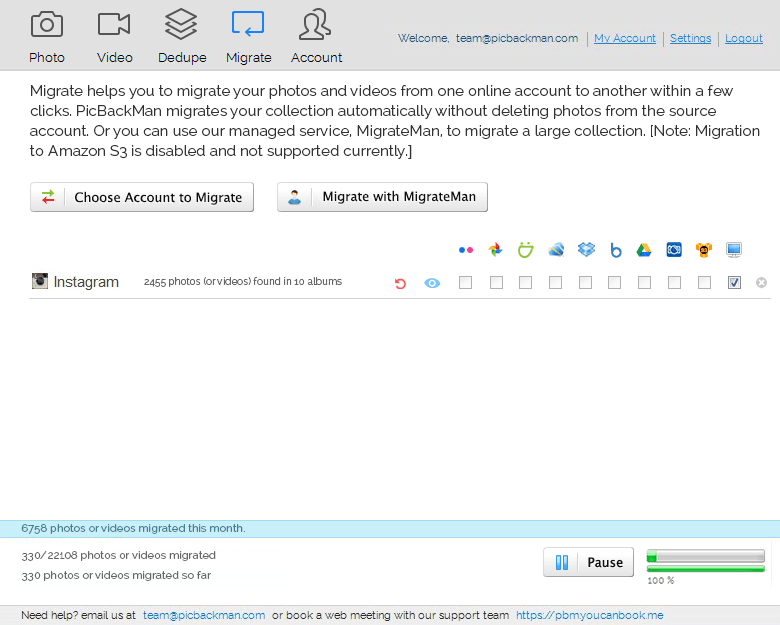Click the welcome email team@picbackman.com in header
Image resolution: width=780 pixels, height=625 pixels.
tap(517, 38)
